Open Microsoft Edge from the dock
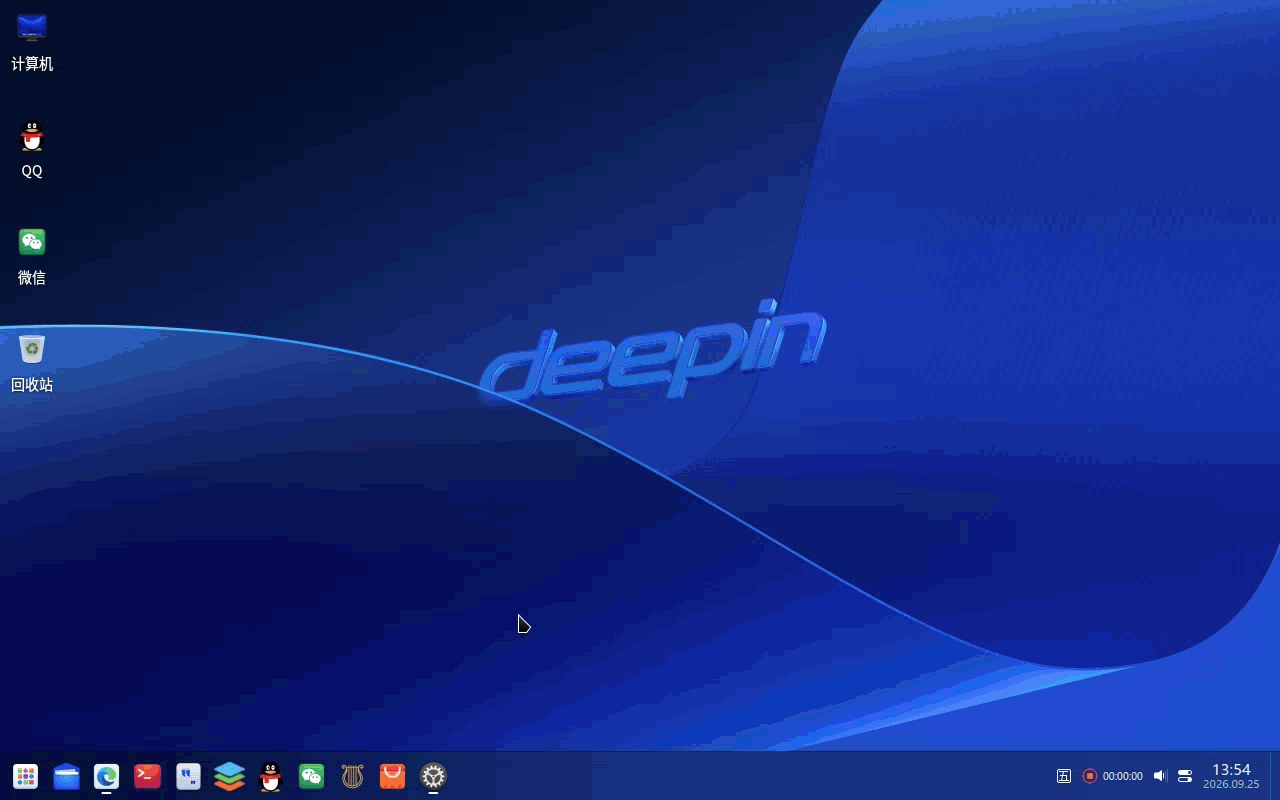 tap(107, 776)
